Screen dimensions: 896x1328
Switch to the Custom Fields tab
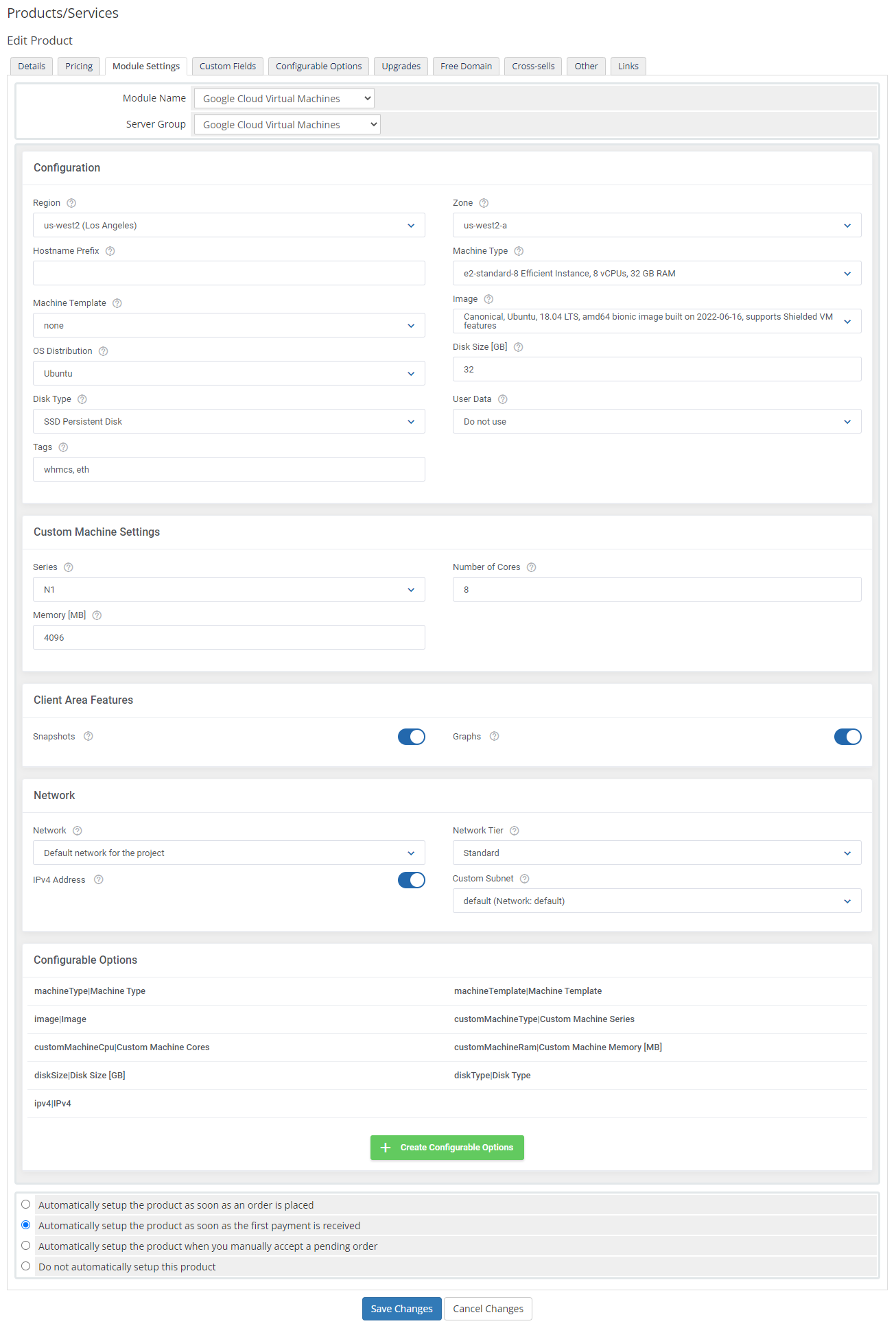click(x=228, y=66)
